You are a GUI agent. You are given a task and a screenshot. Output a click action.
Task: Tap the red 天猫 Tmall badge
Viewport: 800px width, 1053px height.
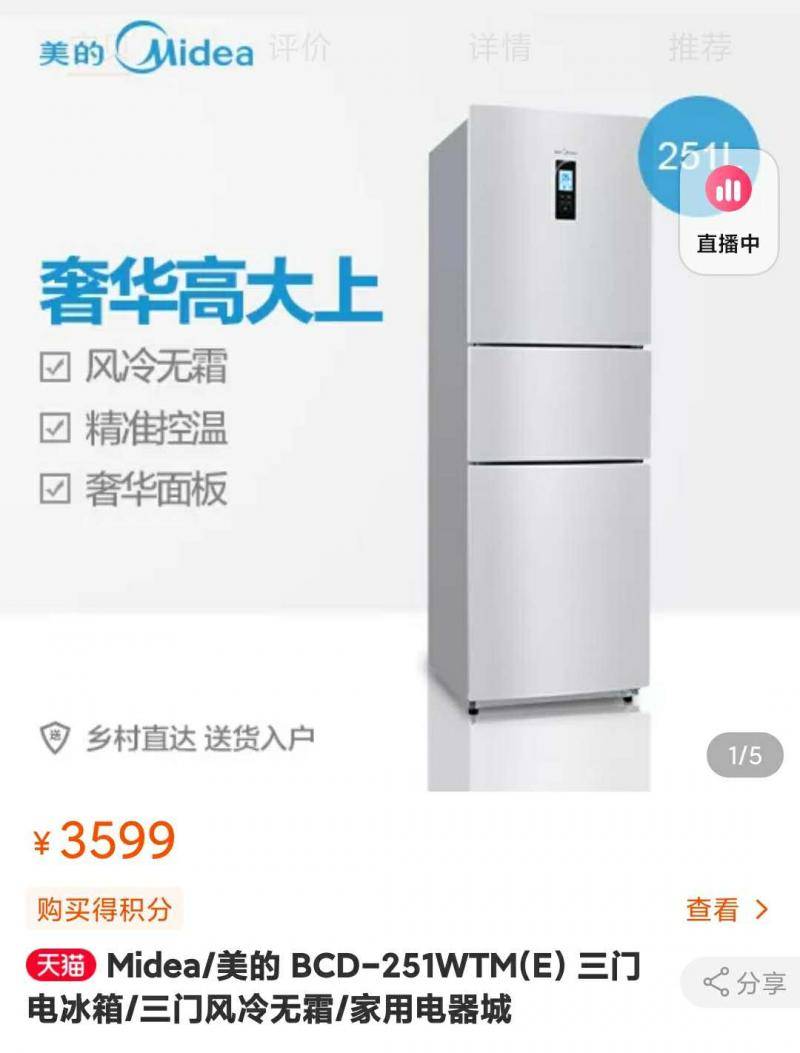[61, 966]
